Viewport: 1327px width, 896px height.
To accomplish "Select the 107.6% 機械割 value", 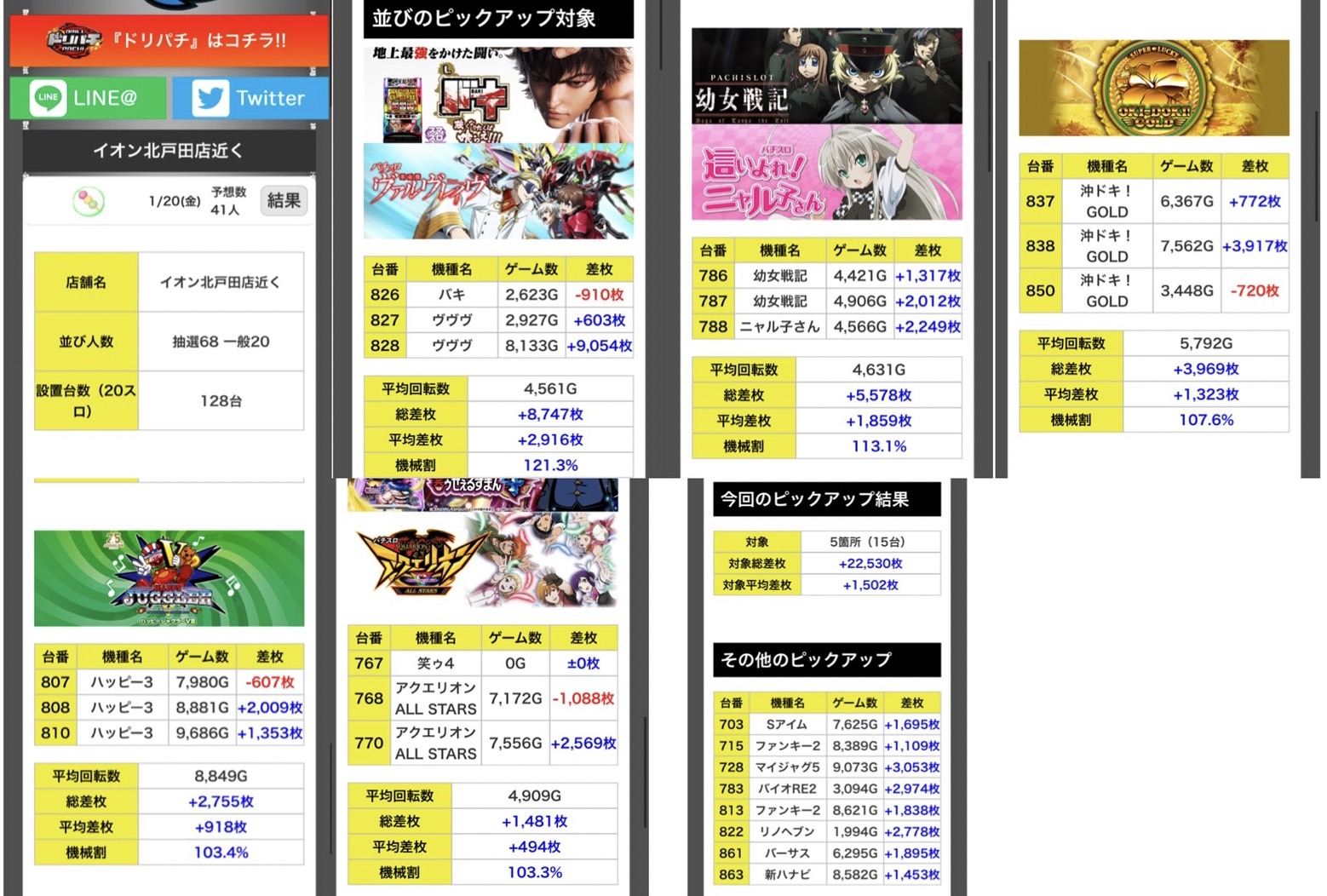I will click(1206, 420).
